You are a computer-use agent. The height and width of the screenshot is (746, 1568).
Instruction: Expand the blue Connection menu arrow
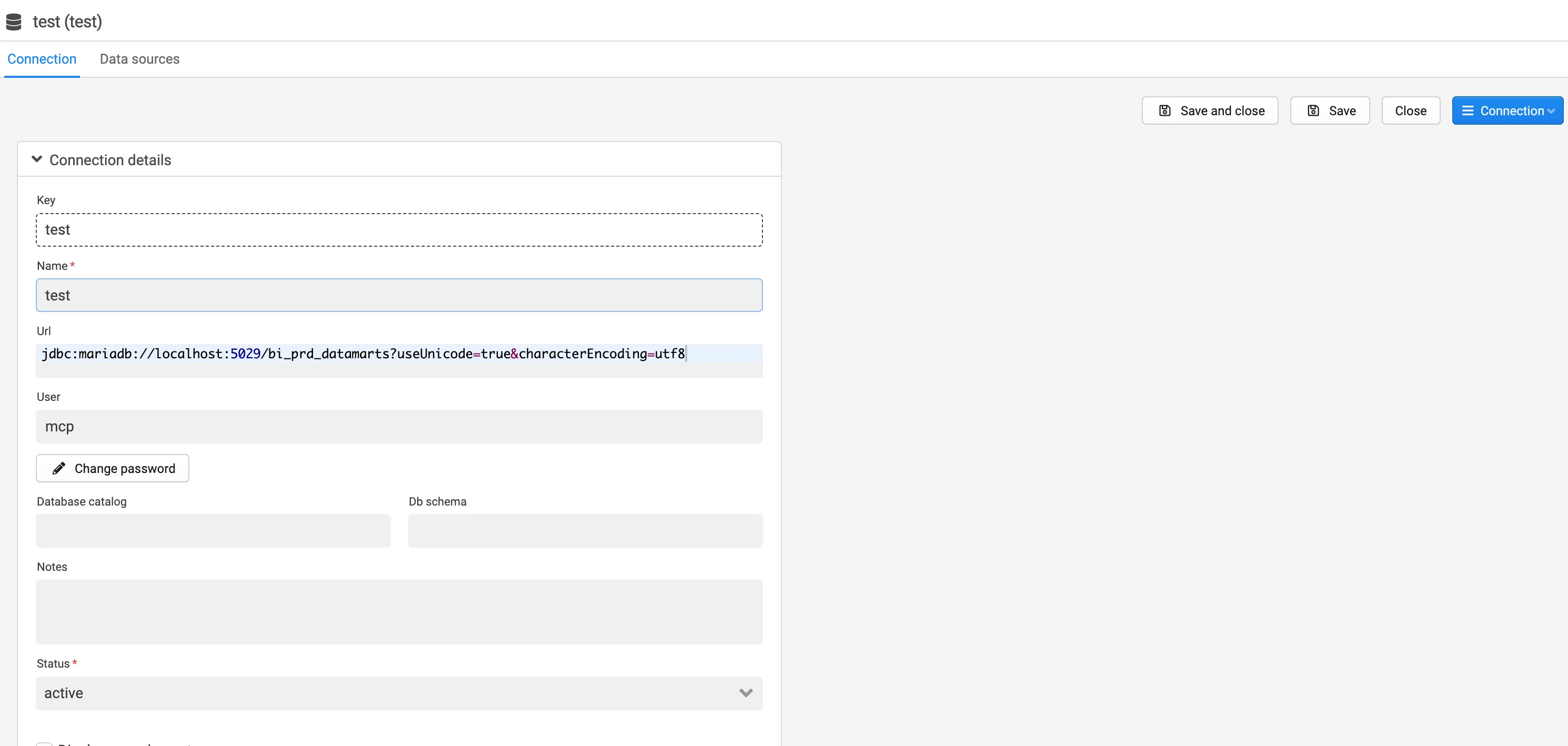click(x=1551, y=112)
